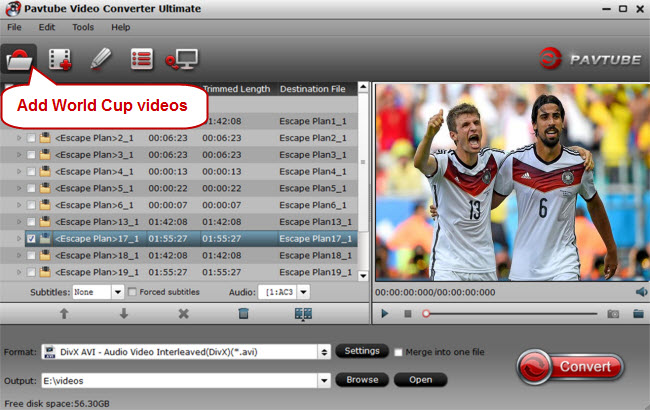Open the Output path dropdown
650x410 pixels.
pos(324,380)
